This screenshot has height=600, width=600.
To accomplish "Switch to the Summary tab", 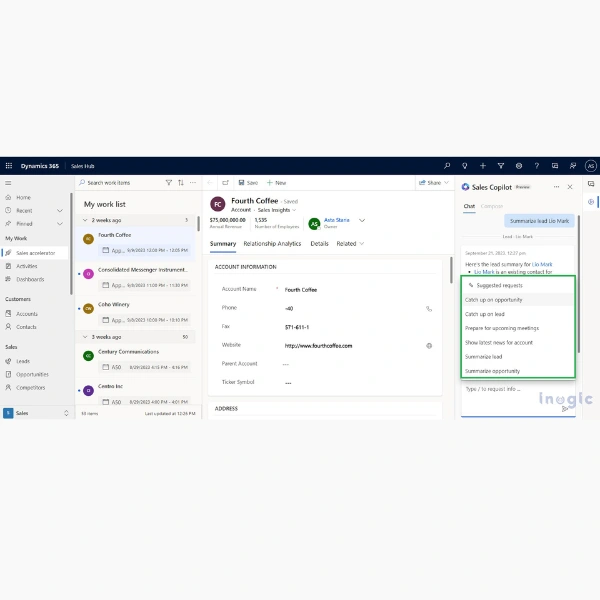I will [223, 244].
